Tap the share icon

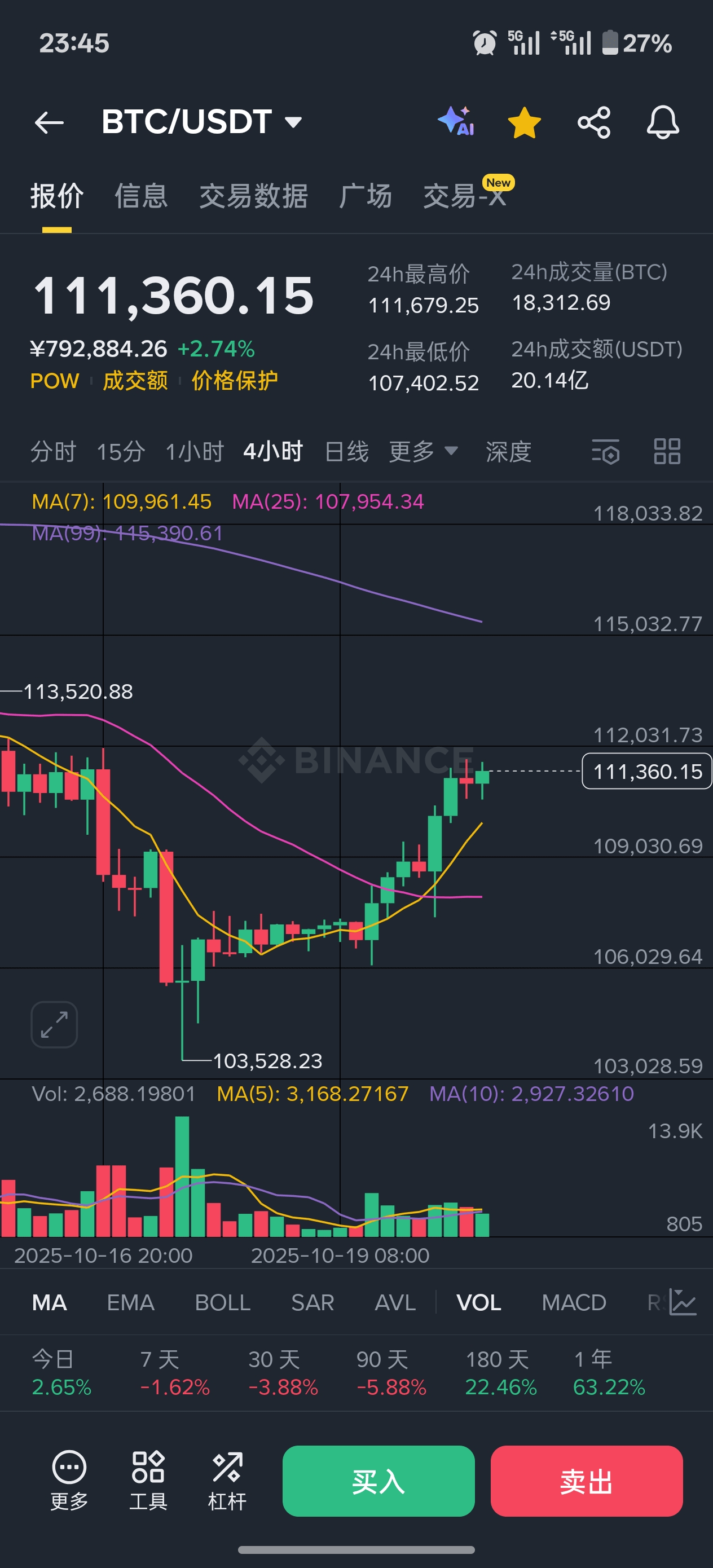(593, 122)
